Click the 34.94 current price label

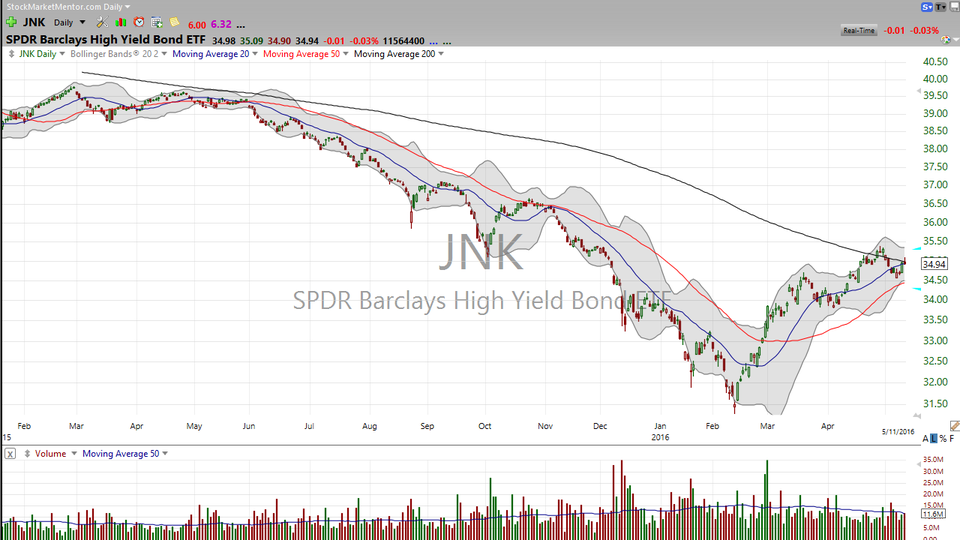[x=934, y=264]
